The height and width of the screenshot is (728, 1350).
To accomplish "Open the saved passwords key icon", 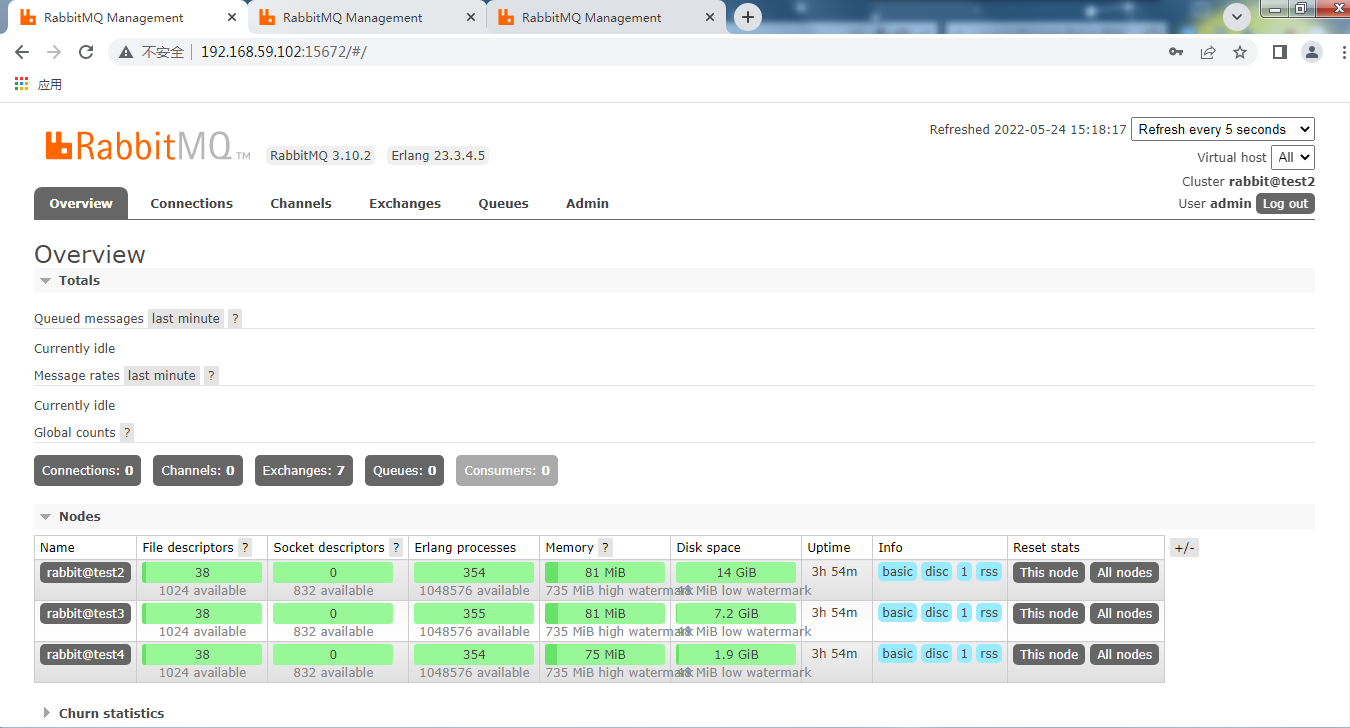I will pos(1176,52).
